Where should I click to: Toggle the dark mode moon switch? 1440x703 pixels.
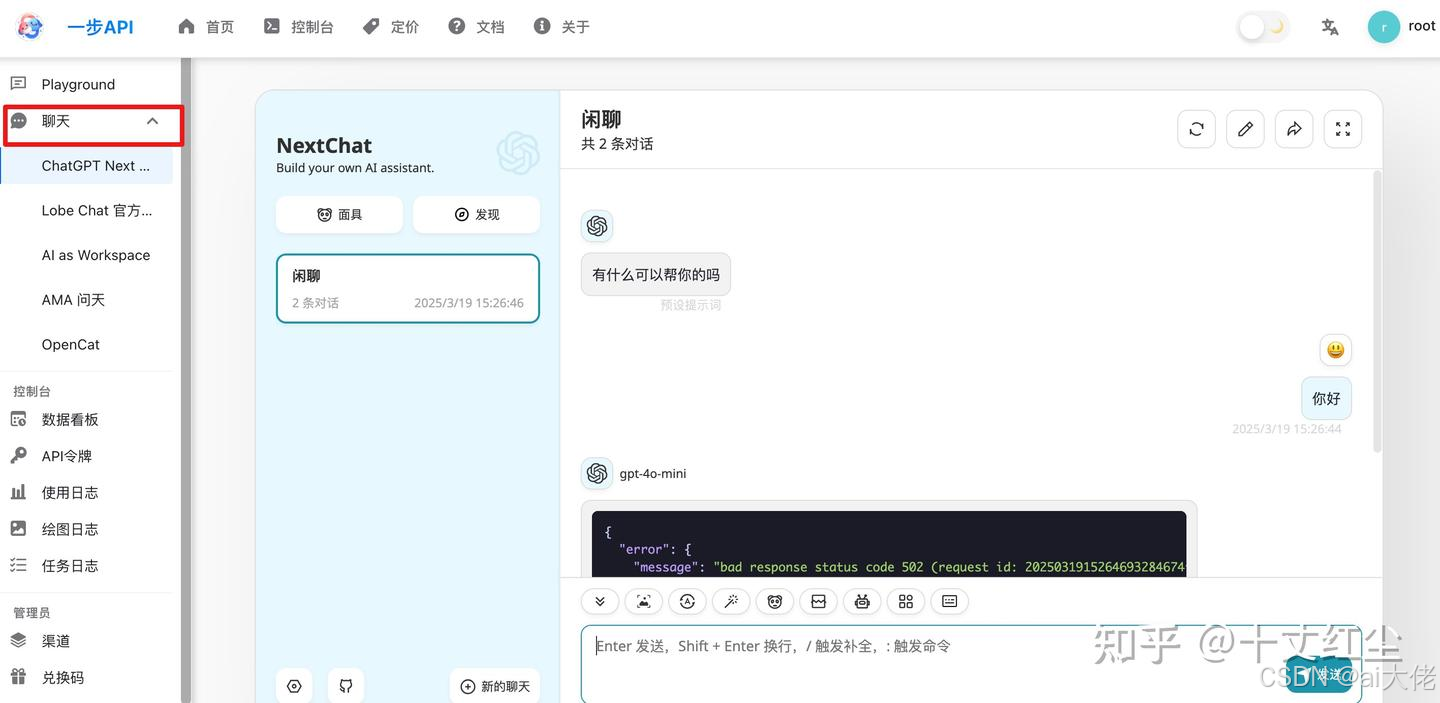(x=1263, y=27)
